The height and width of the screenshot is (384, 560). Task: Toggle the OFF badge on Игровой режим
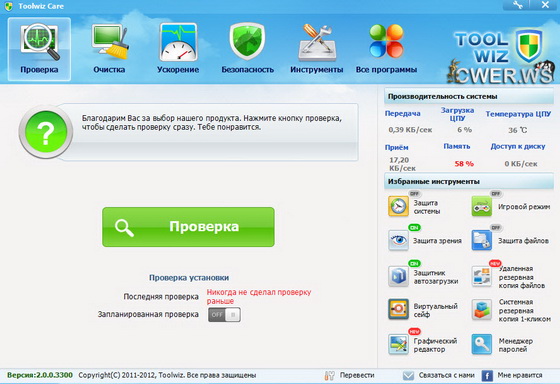[496, 194]
